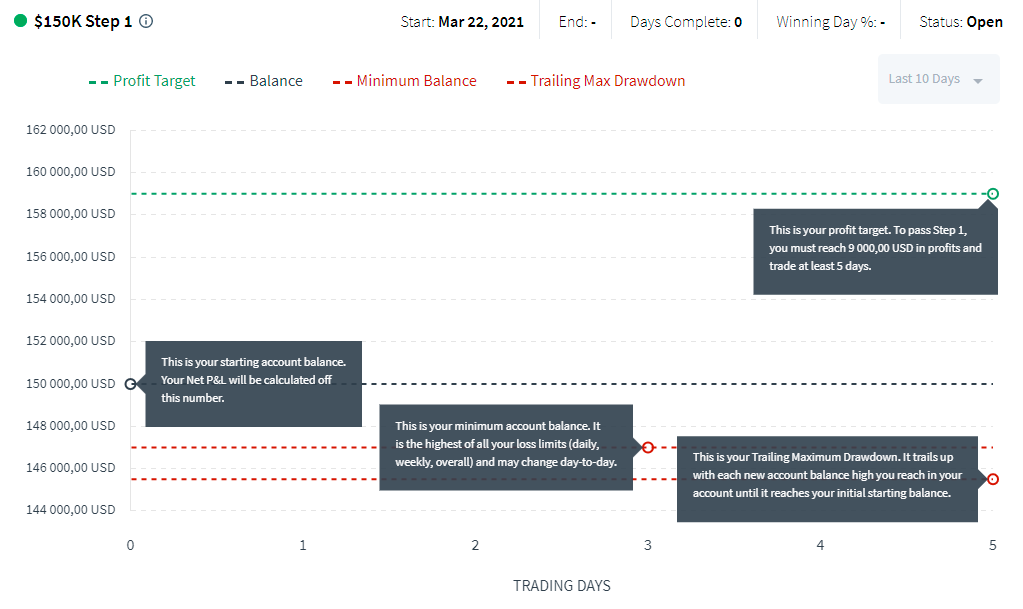Click the red minimum balance marker circle
This screenshot has width=1023, height=609.
point(648,448)
